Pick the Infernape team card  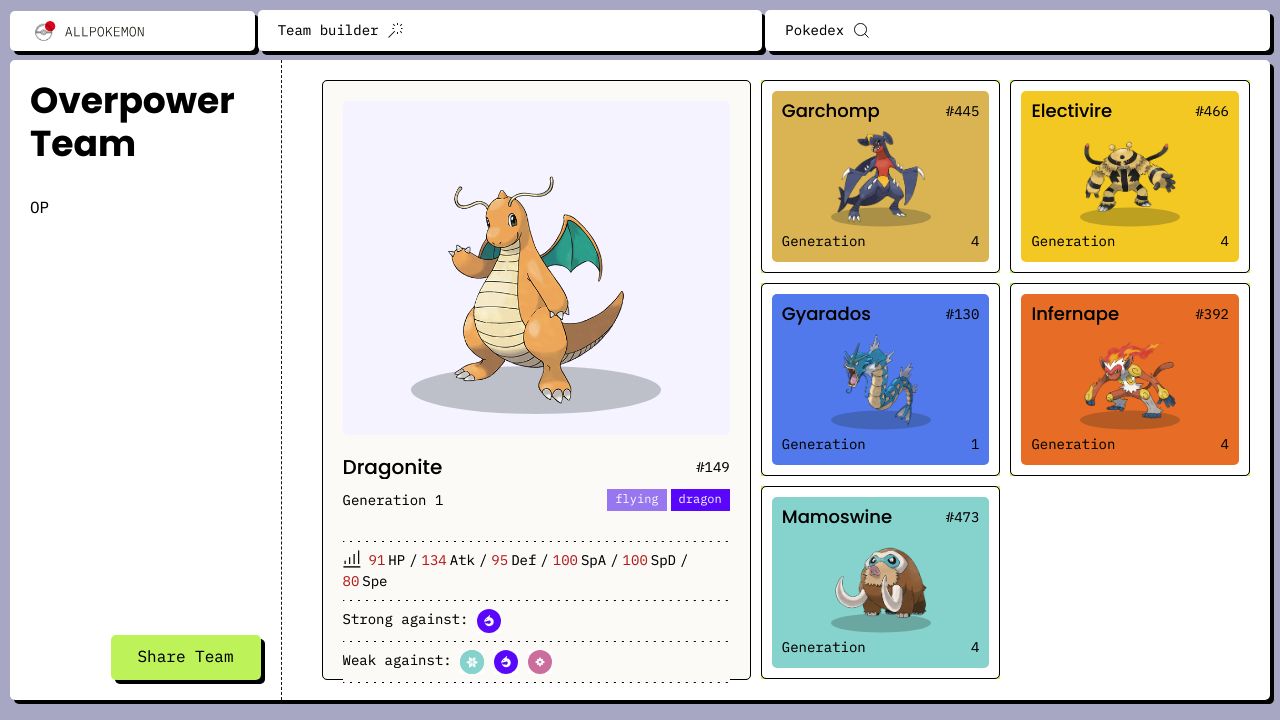[1129, 379]
